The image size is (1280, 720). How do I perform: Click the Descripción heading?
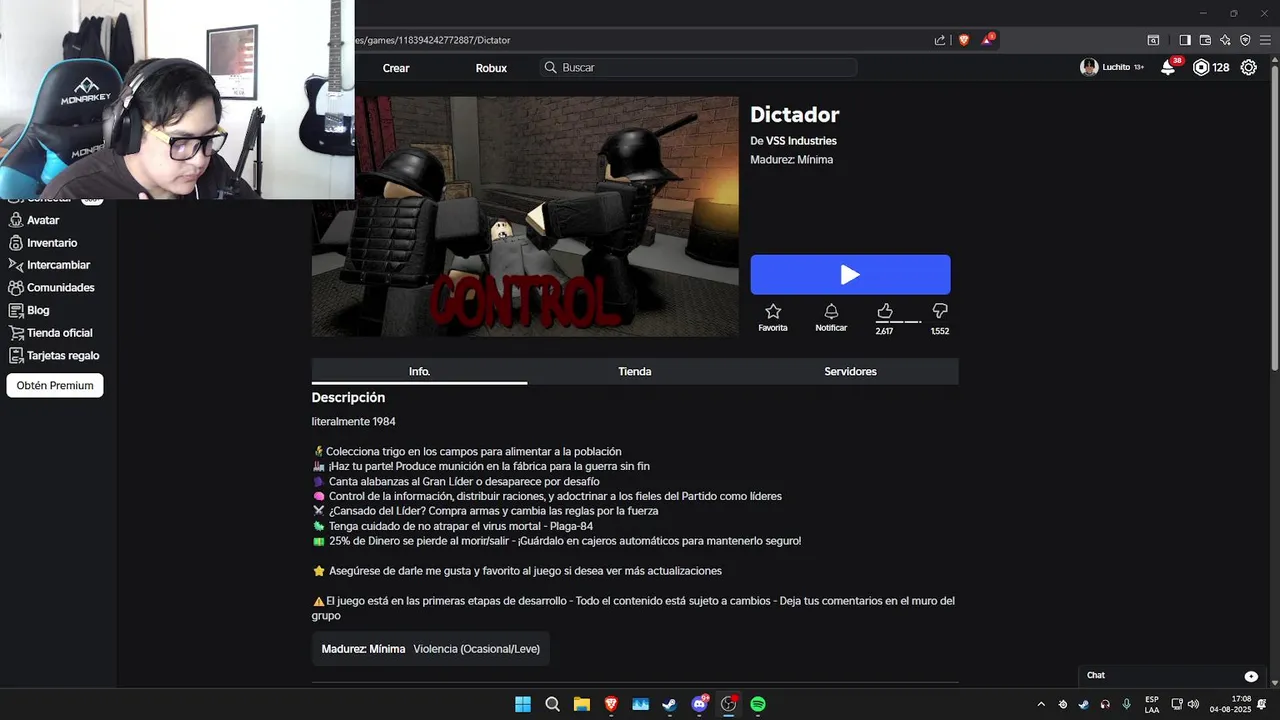pos(348,398)
